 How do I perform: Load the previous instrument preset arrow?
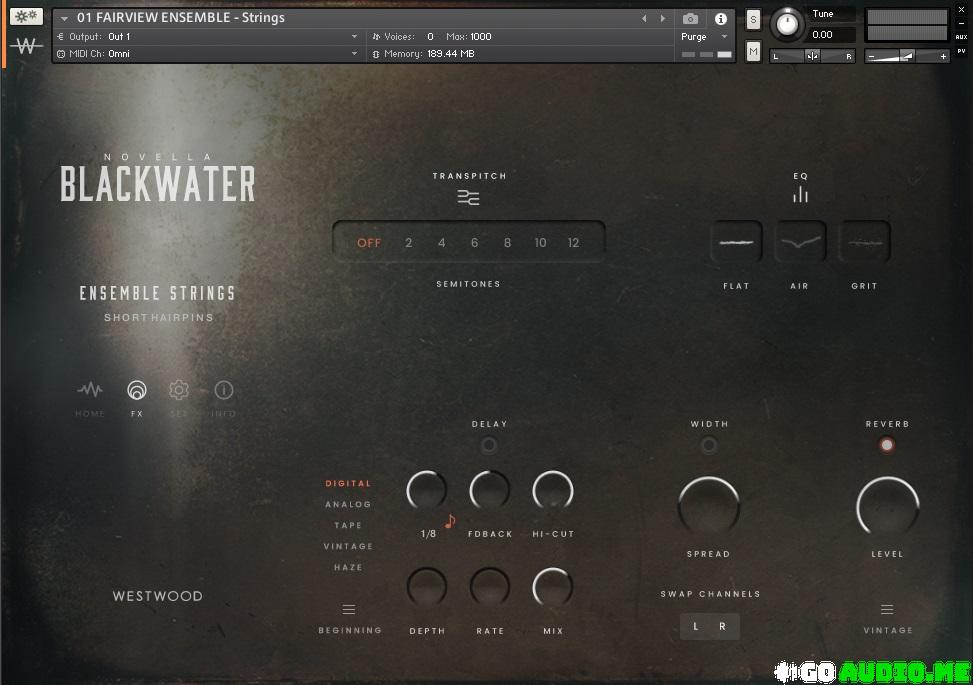coord(644,19)
